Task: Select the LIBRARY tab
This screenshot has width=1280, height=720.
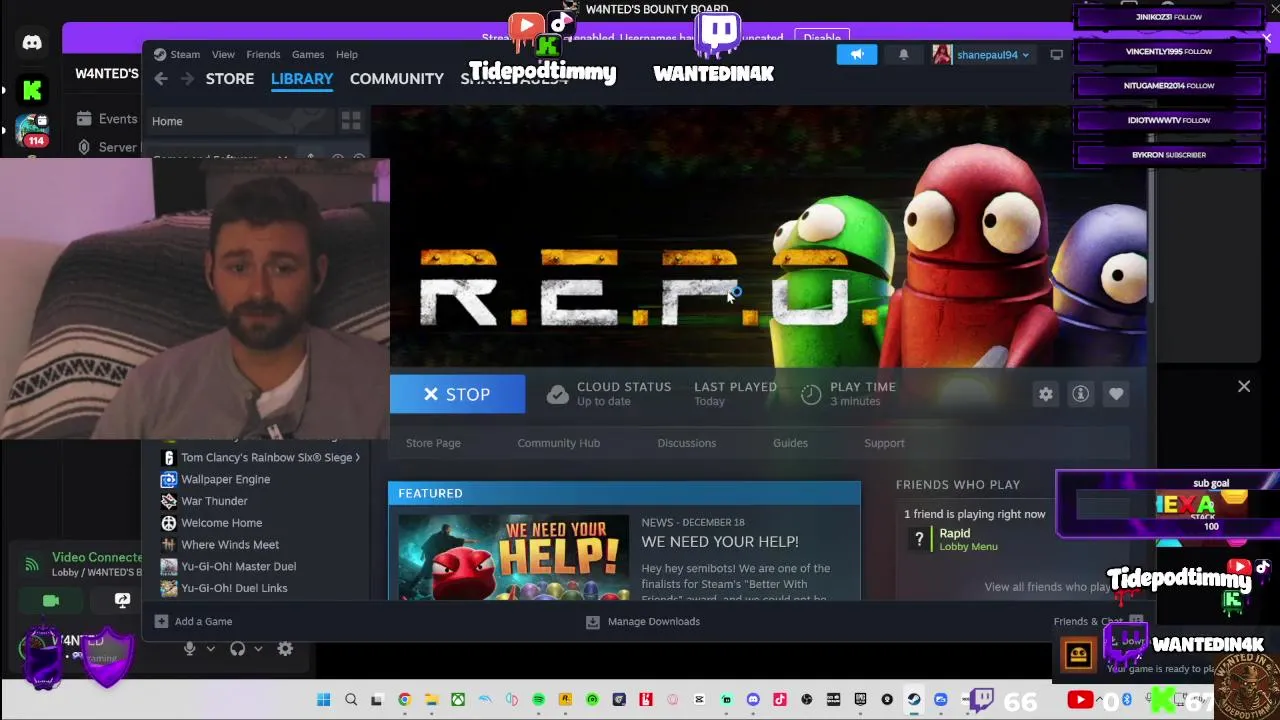Action: point(302,79)
